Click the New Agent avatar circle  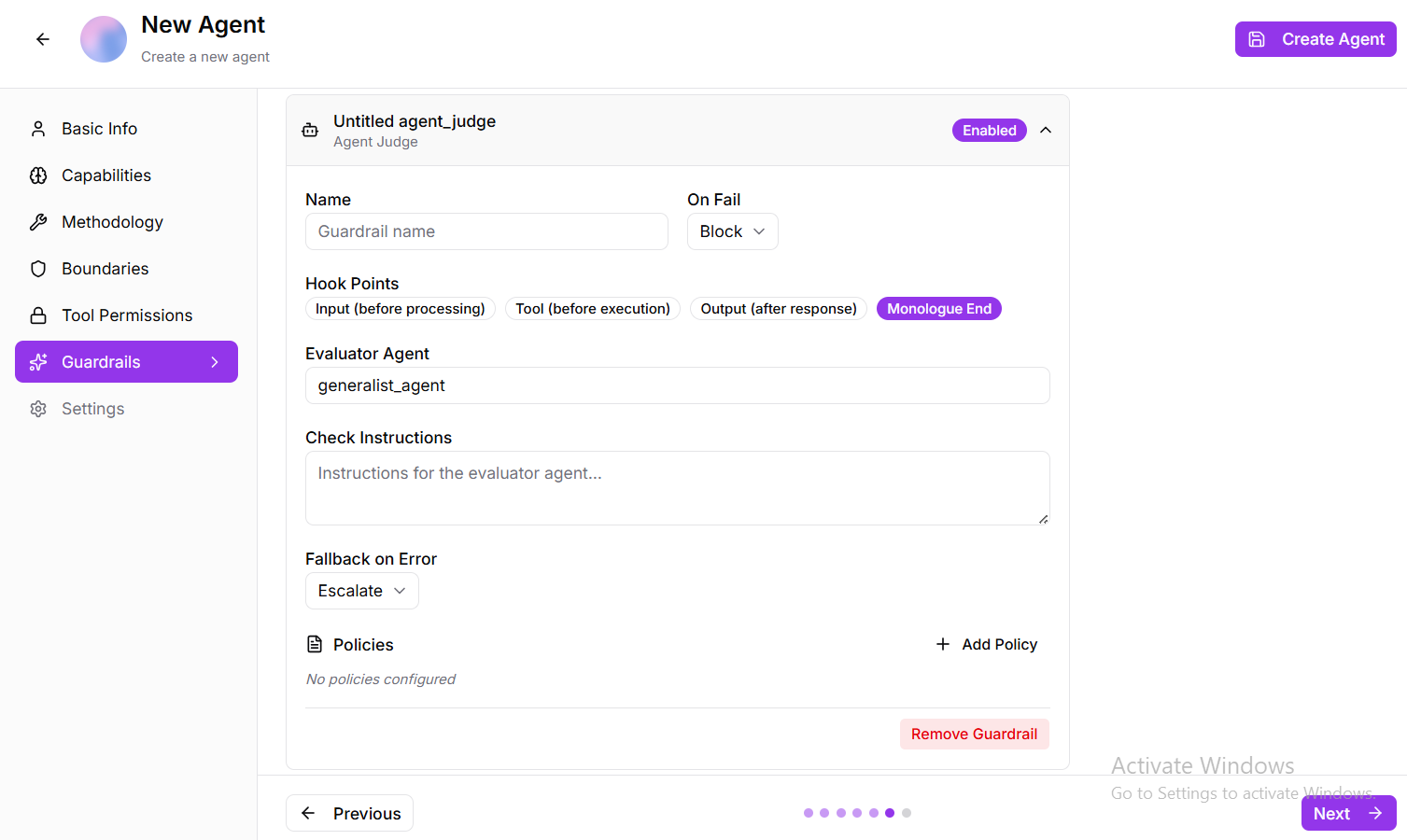click(104, 39)
